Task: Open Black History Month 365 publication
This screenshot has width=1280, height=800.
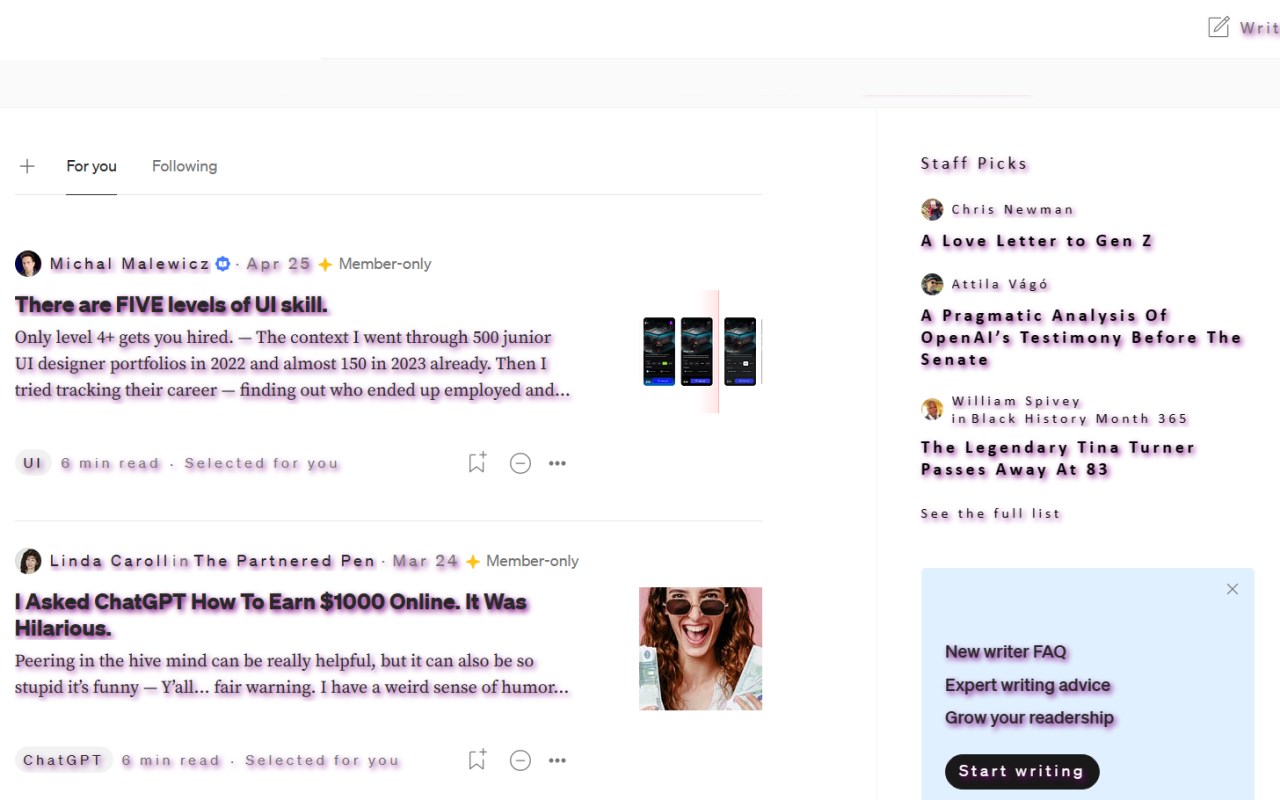Action: (x=1079, y=419)
